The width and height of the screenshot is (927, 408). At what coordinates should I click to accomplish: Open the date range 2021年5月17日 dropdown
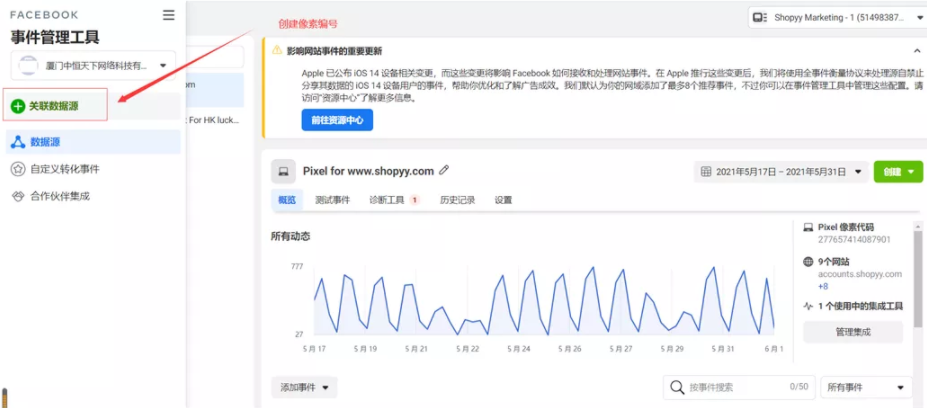[781, 172]
